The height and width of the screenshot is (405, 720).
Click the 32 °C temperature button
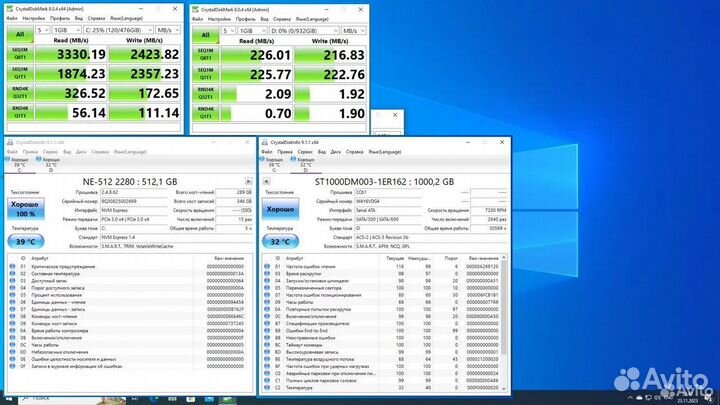point(280,242)
